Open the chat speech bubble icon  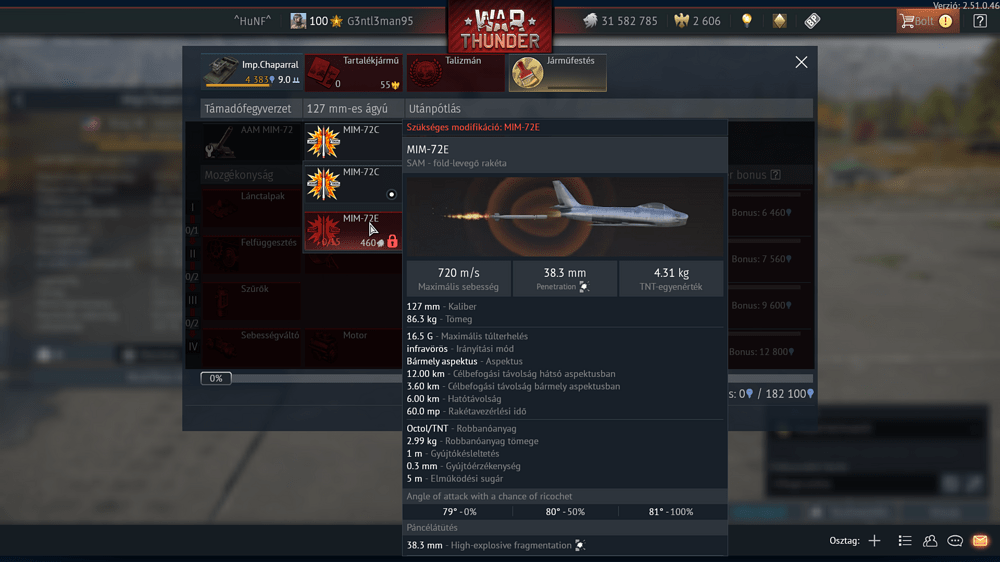955,541
